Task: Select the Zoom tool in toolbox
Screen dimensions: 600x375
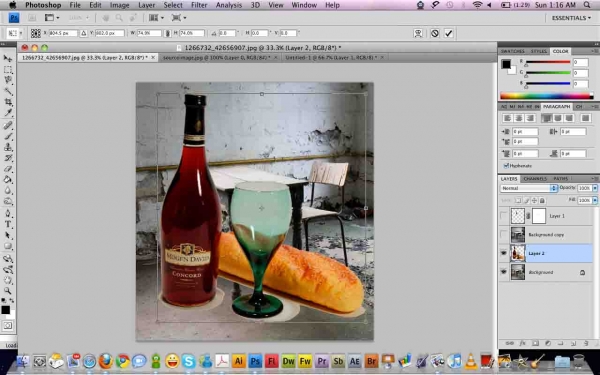Action: (x=8, y=291)
